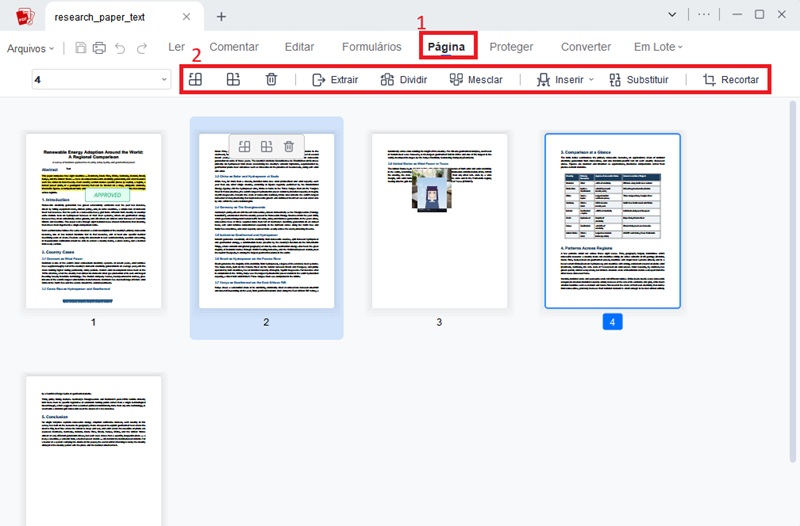Viewport: 800px width, 526px height.
Task: Undo the last action
Action: [120, 48]
